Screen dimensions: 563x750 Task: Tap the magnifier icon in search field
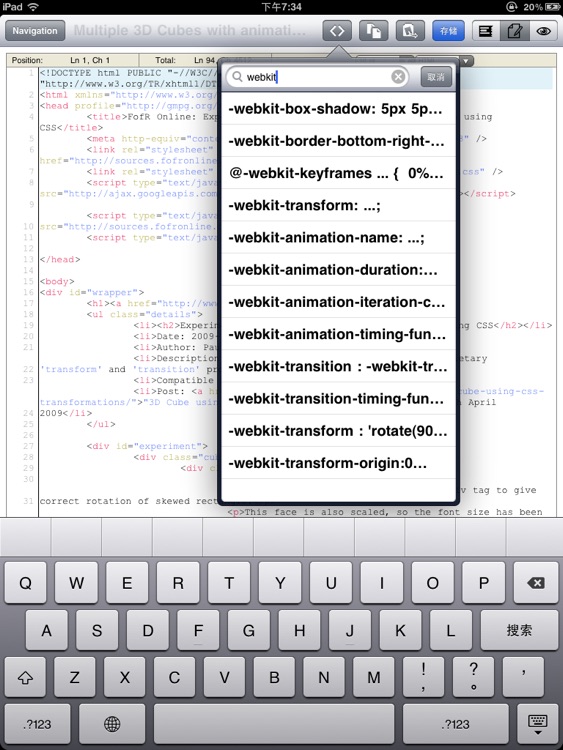click(x=237, y=77)
